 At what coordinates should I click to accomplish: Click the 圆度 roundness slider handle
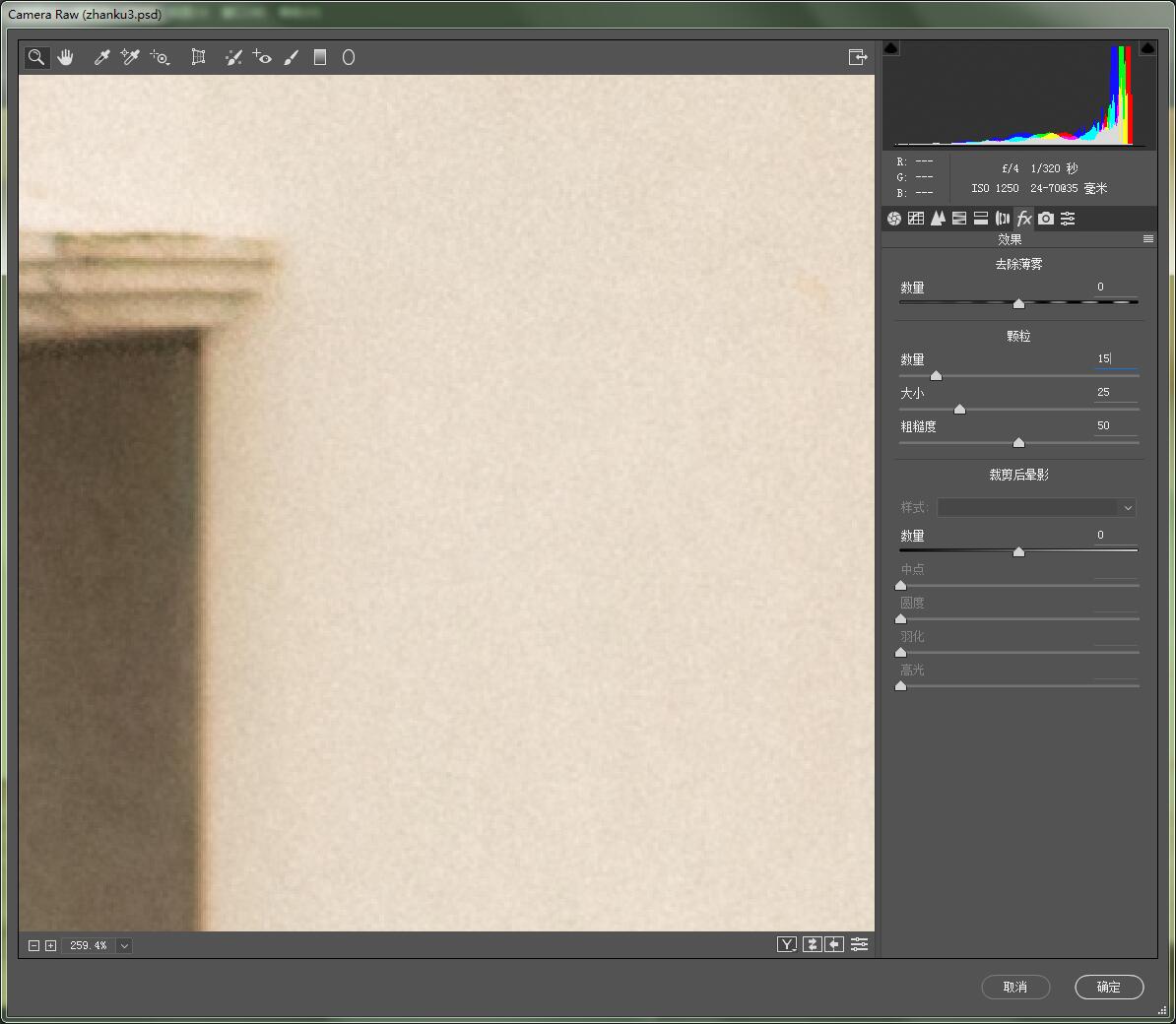point(901,619)
